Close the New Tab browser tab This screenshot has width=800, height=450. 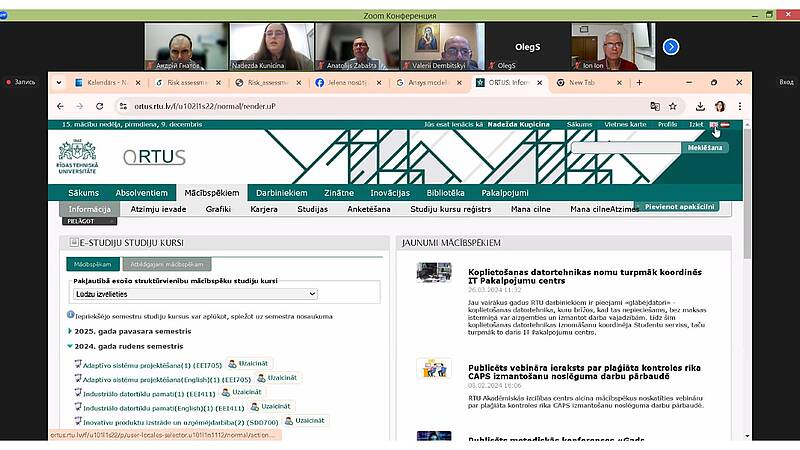click(619, 83)
